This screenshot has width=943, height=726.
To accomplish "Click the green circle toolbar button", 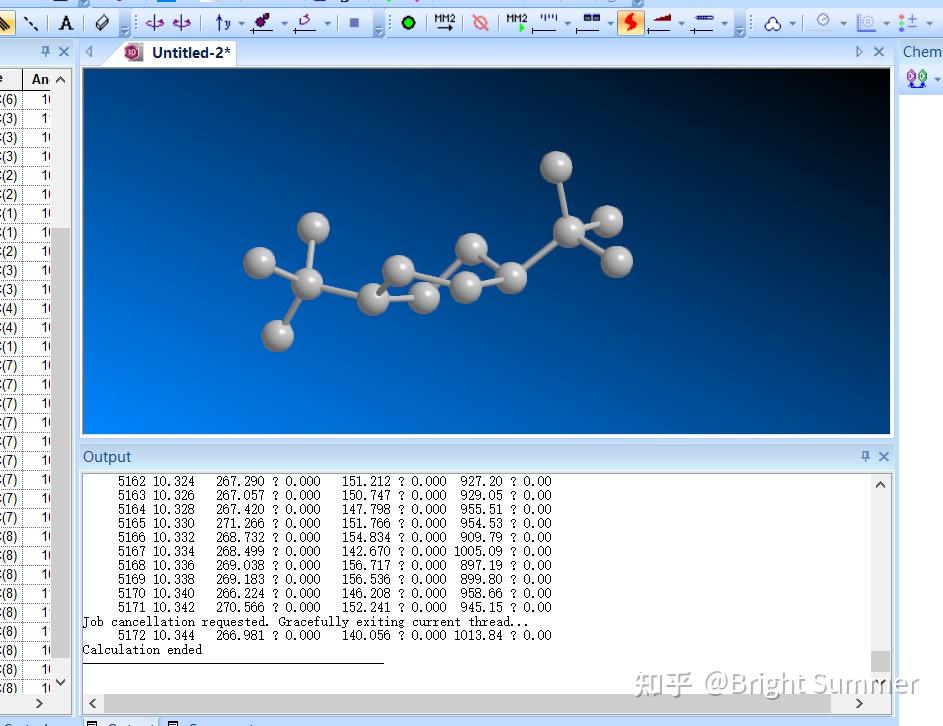I will [408, 23].
